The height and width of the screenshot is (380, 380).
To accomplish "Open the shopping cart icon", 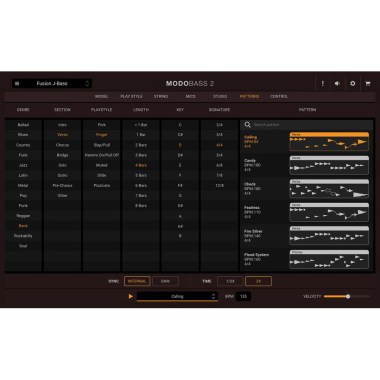I will click(x=368, y=83).
